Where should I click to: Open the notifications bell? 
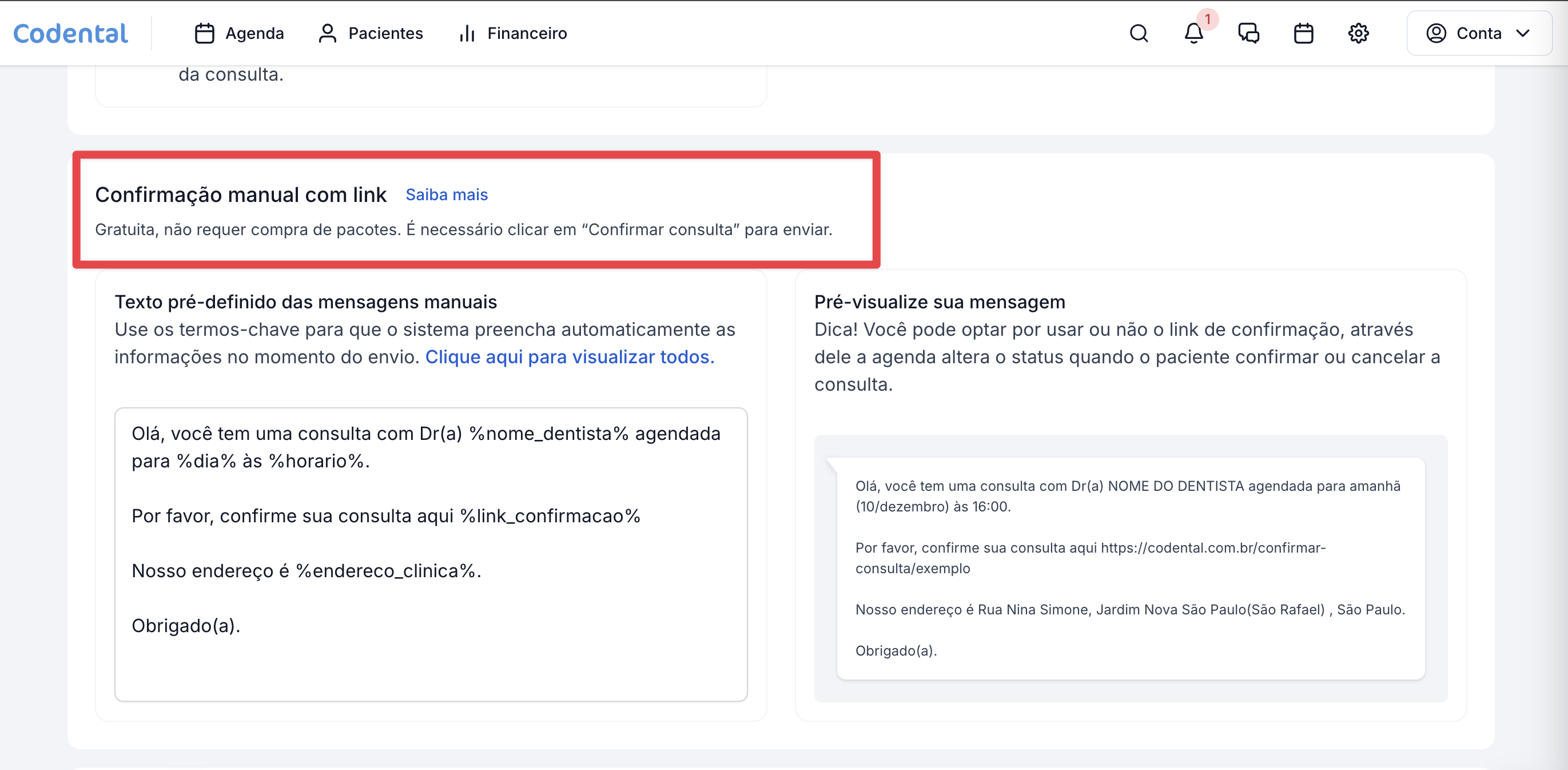click(1193, 33)
